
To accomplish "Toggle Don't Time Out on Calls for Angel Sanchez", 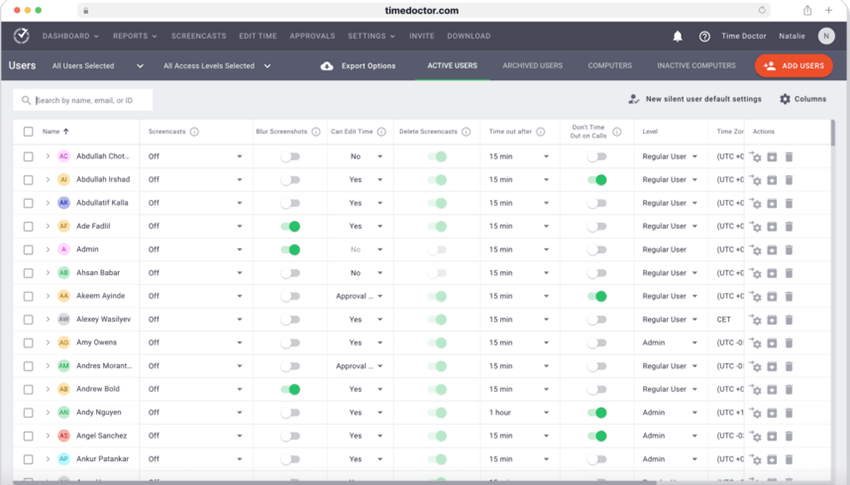I will 597,436.
